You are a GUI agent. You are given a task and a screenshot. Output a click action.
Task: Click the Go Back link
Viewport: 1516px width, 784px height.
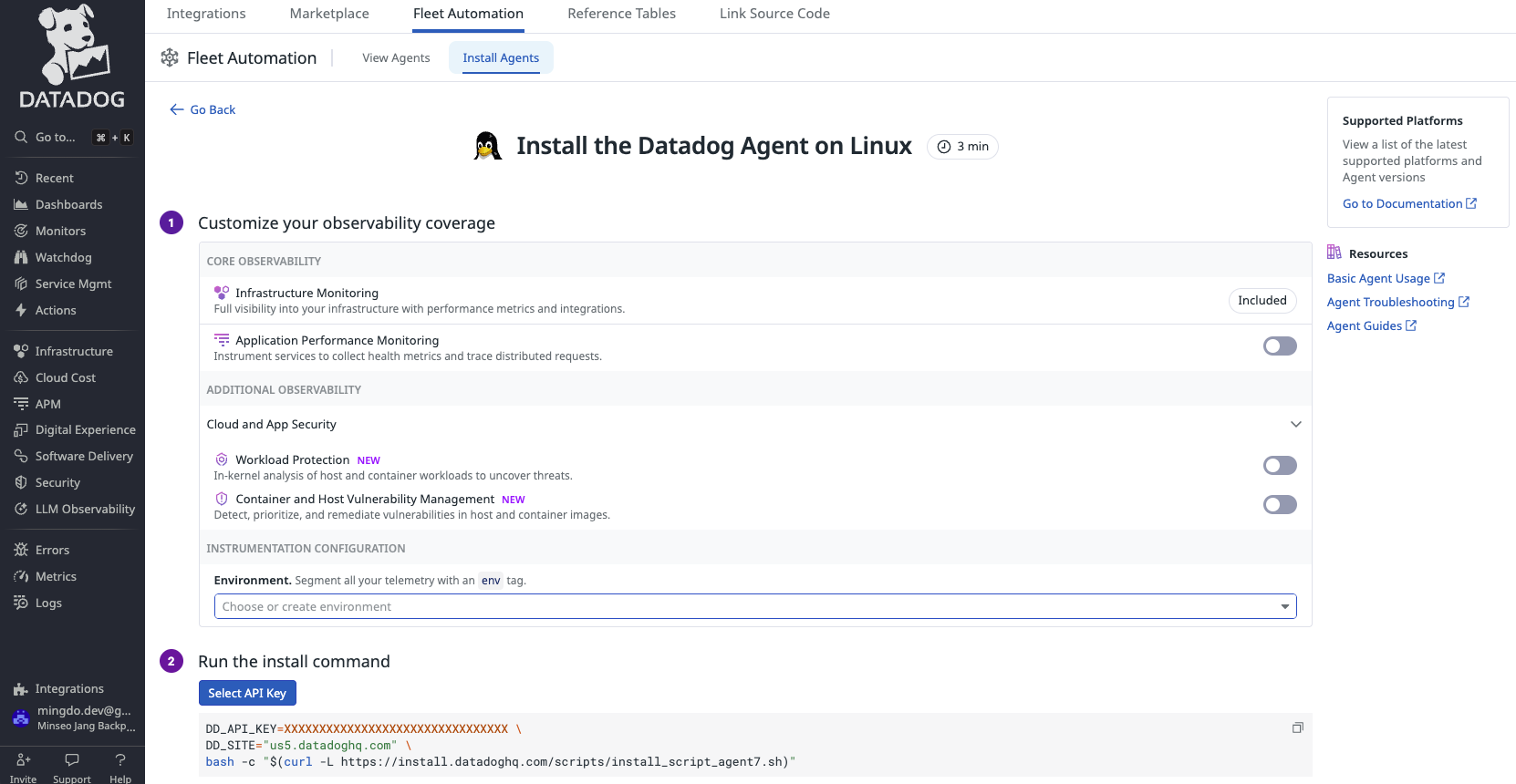point(202,109)
